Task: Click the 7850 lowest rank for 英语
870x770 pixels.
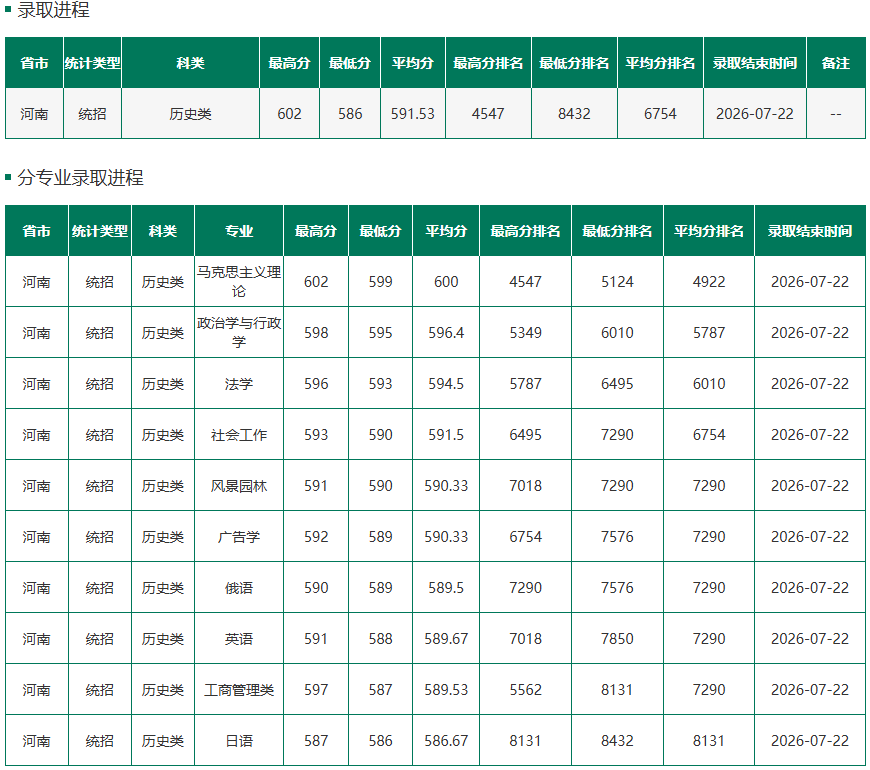Action: (x=617, y=639)
